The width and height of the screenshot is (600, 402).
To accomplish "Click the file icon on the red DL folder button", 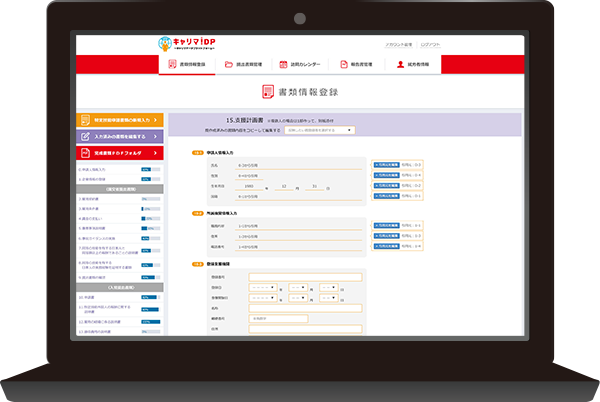I will (x=85, y=153).
